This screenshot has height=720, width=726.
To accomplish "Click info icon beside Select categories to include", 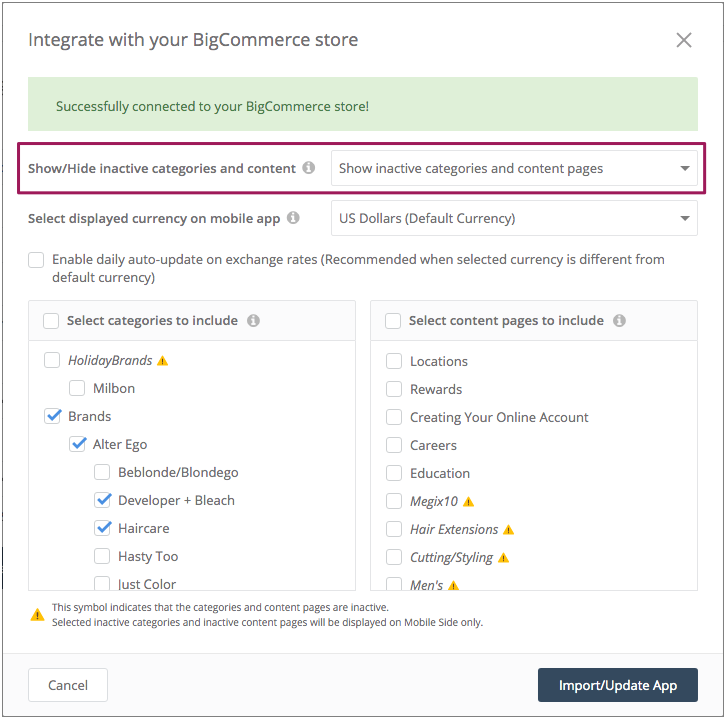I will click(253, 321).
